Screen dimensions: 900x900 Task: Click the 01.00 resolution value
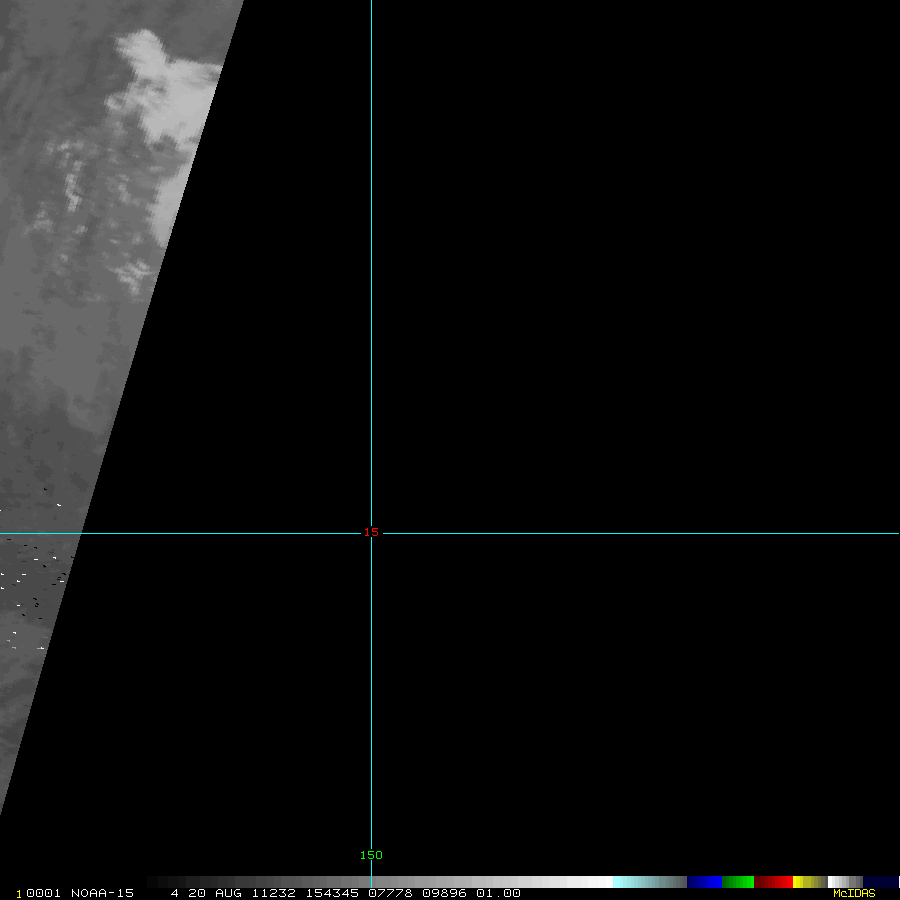[x=498, y=893]
